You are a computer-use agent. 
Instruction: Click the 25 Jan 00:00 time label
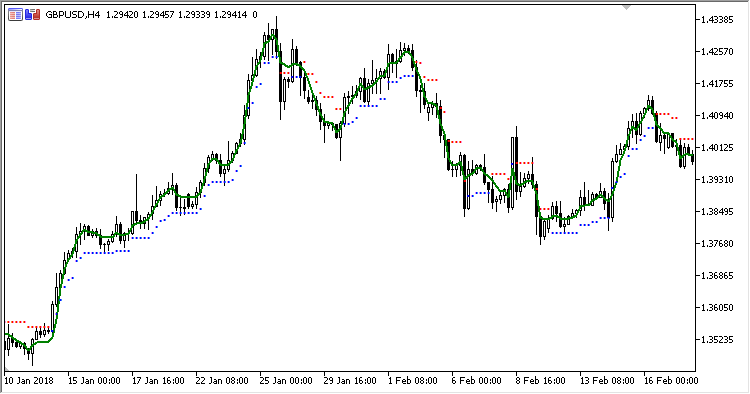286,381
